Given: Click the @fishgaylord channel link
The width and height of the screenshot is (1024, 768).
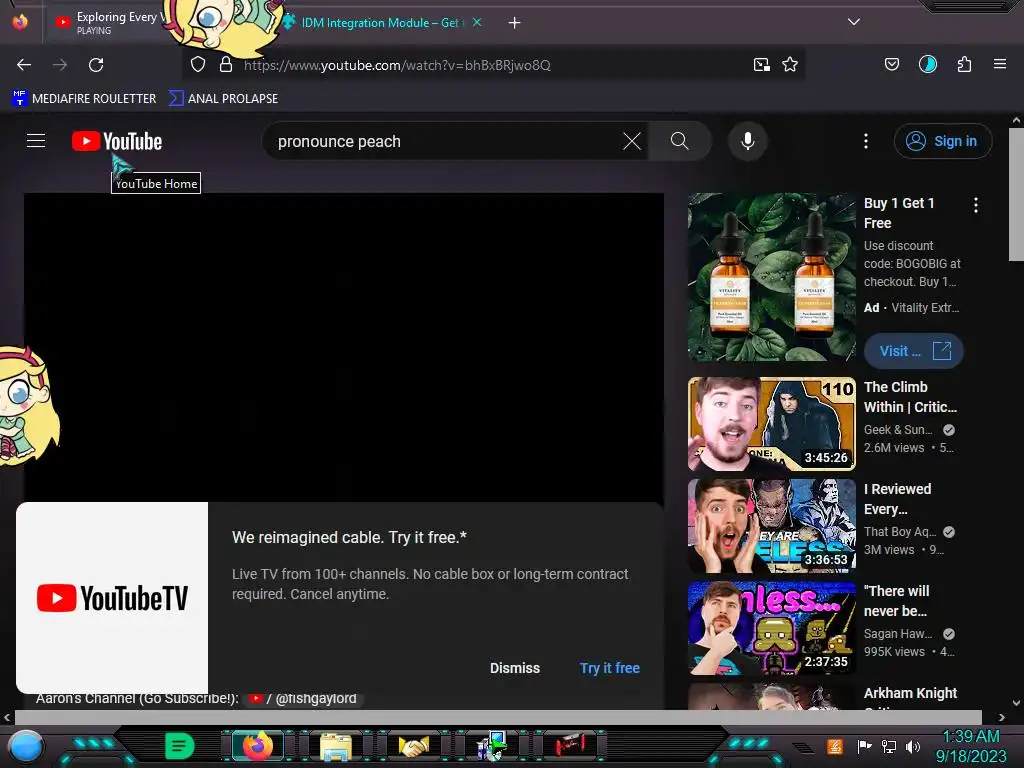Looking at the screenshot, I should 304,699.
